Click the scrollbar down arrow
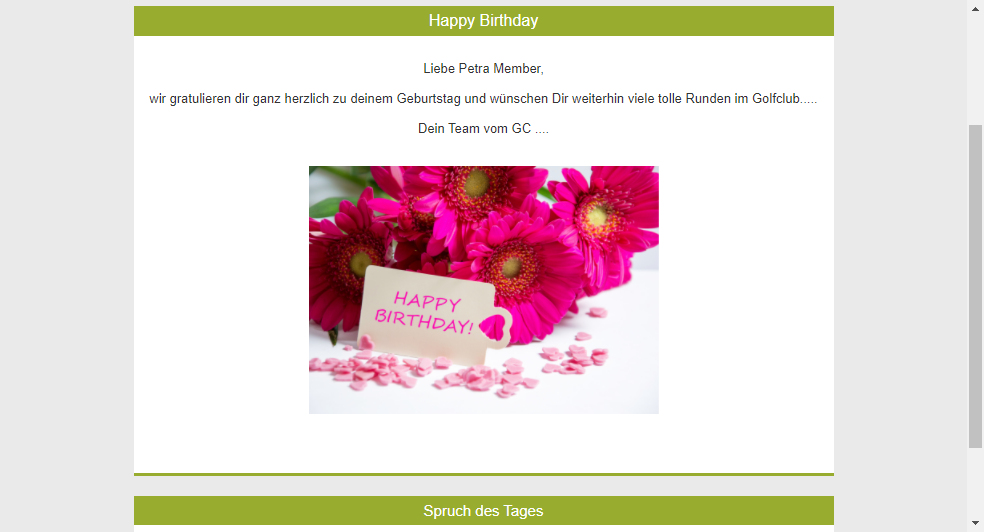This screenshot has height=532, width=984. [x=975, y=523]
